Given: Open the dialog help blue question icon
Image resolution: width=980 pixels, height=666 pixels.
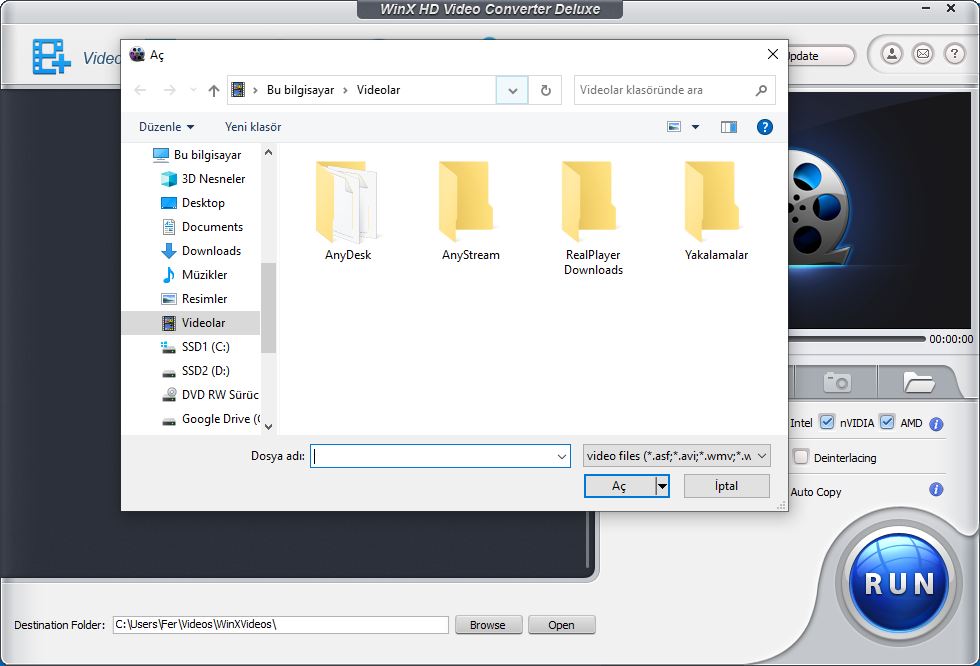Looking at the screenshot, I should click(x=764, y=127).
